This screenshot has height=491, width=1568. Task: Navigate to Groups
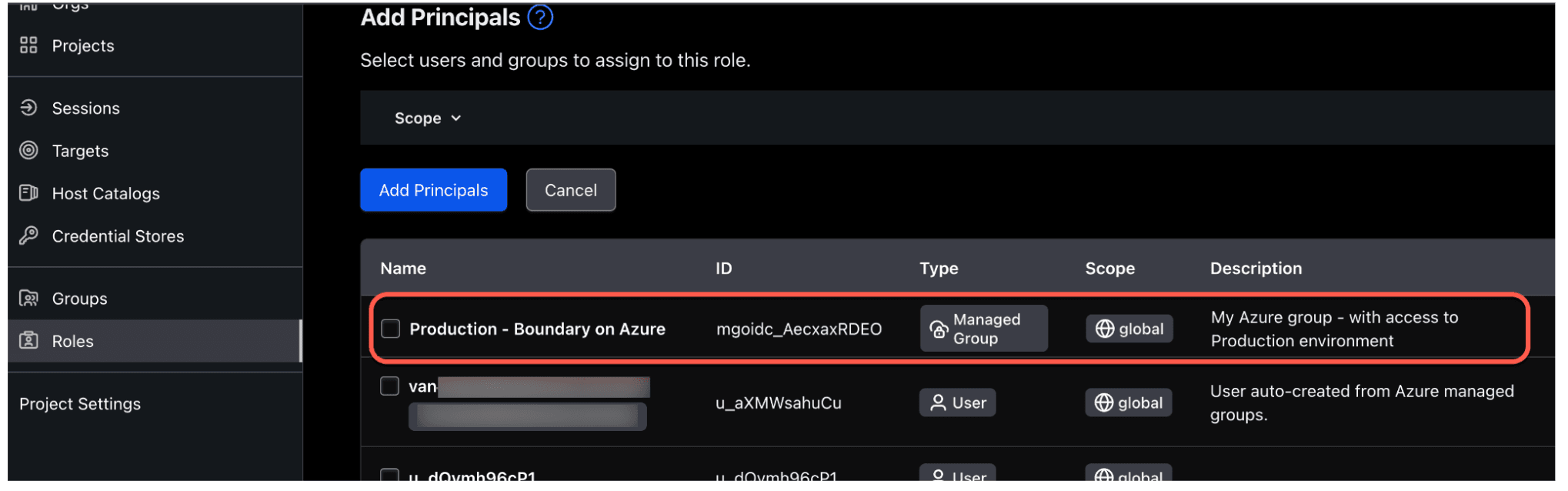coord(79,299)
